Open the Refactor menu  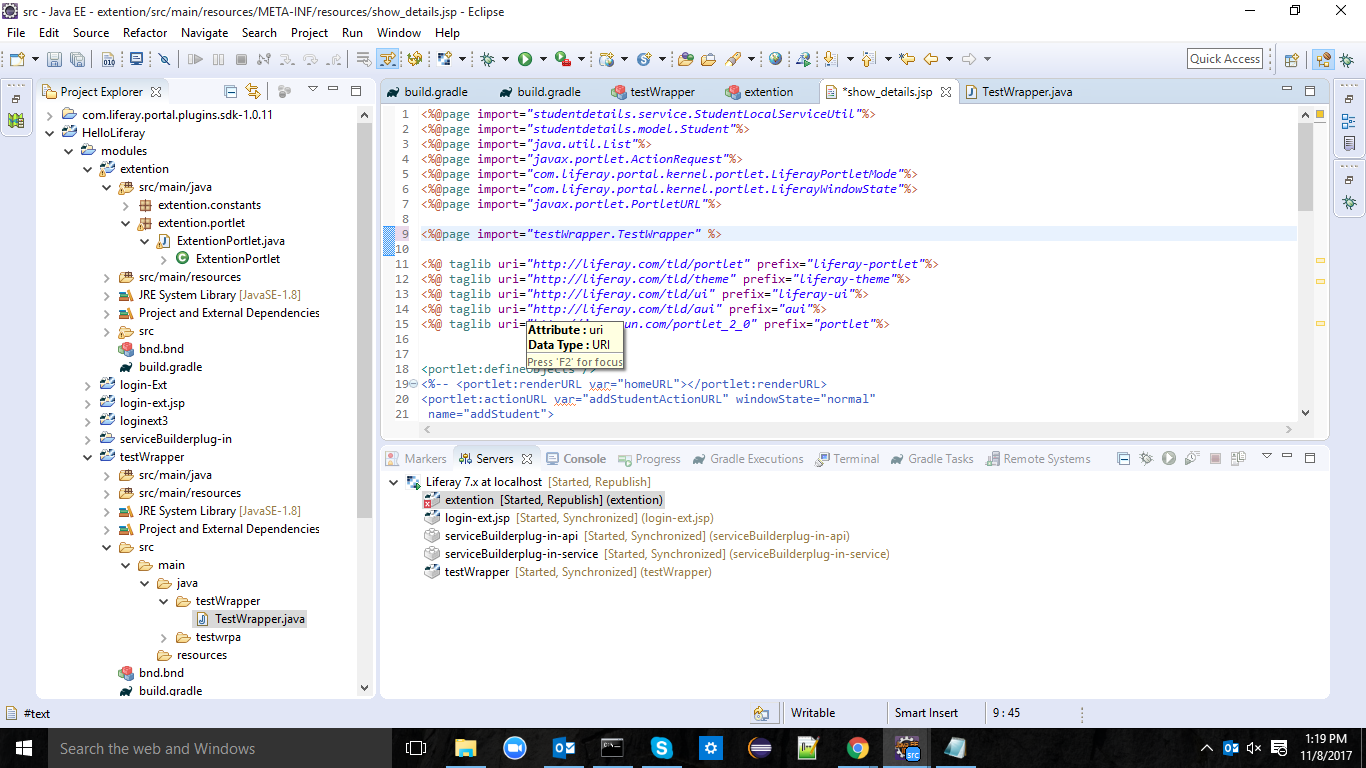pos(145,32)
